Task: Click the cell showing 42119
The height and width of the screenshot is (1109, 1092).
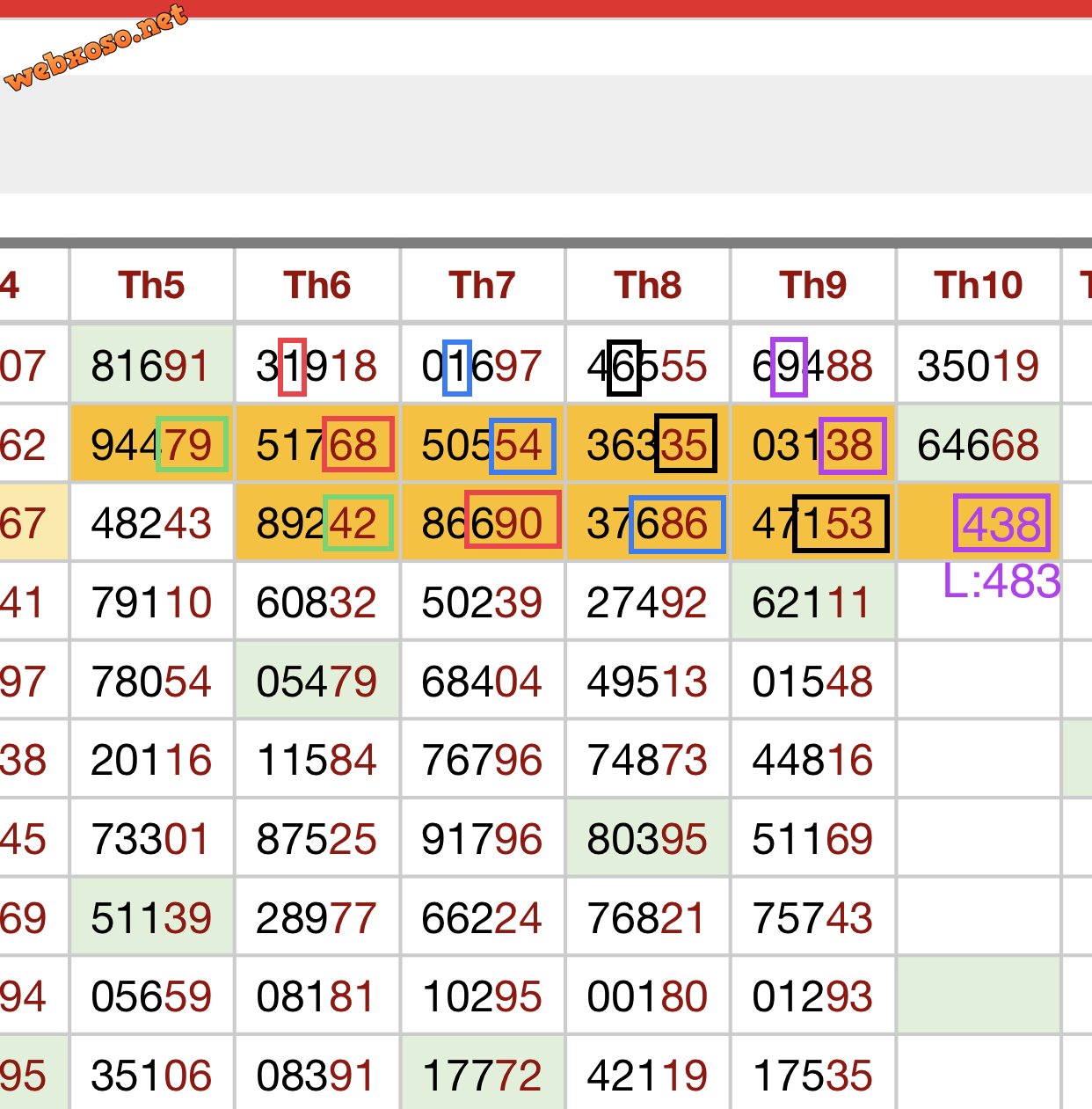Action: coord(648,1074)
